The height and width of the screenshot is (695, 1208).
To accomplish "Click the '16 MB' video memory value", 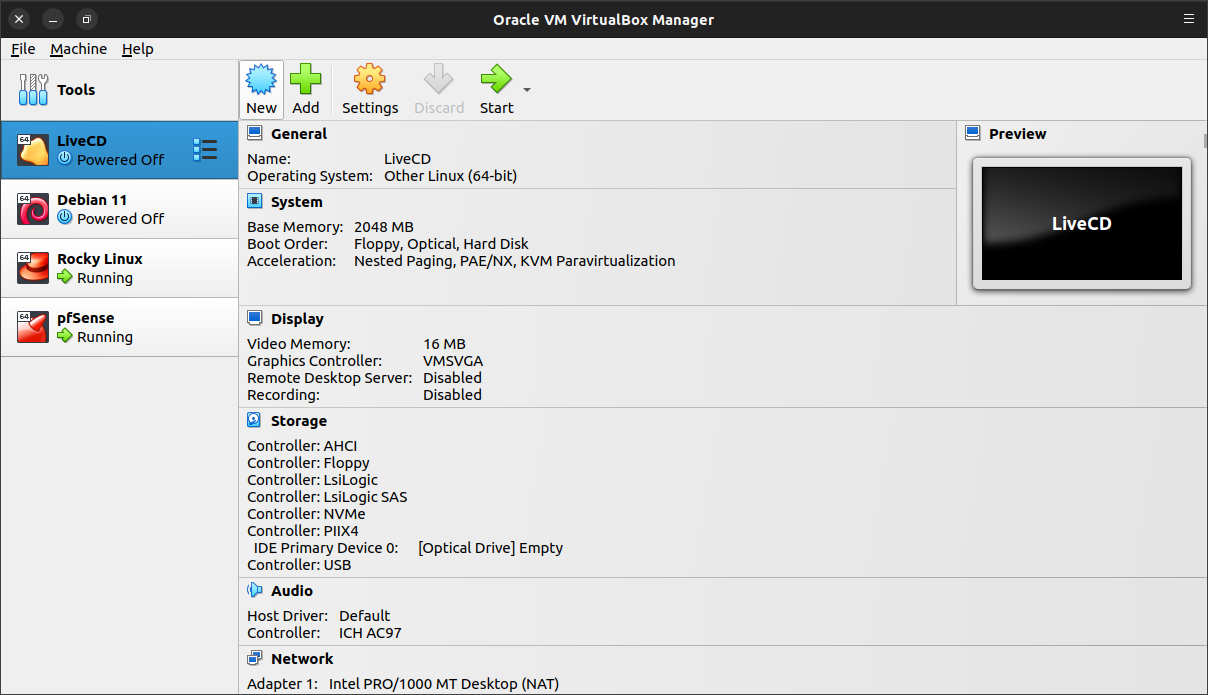I will pos(444,344).
